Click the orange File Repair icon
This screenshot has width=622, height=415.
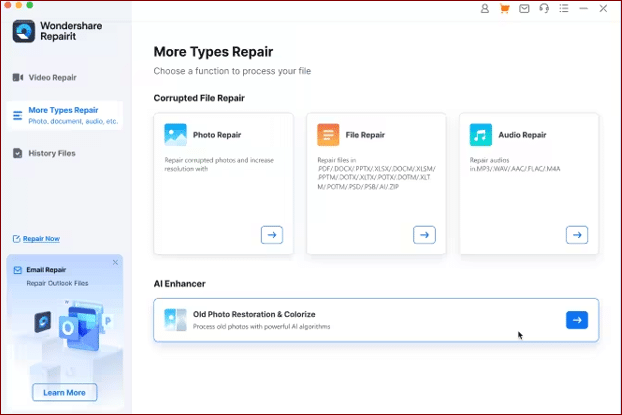328,135
